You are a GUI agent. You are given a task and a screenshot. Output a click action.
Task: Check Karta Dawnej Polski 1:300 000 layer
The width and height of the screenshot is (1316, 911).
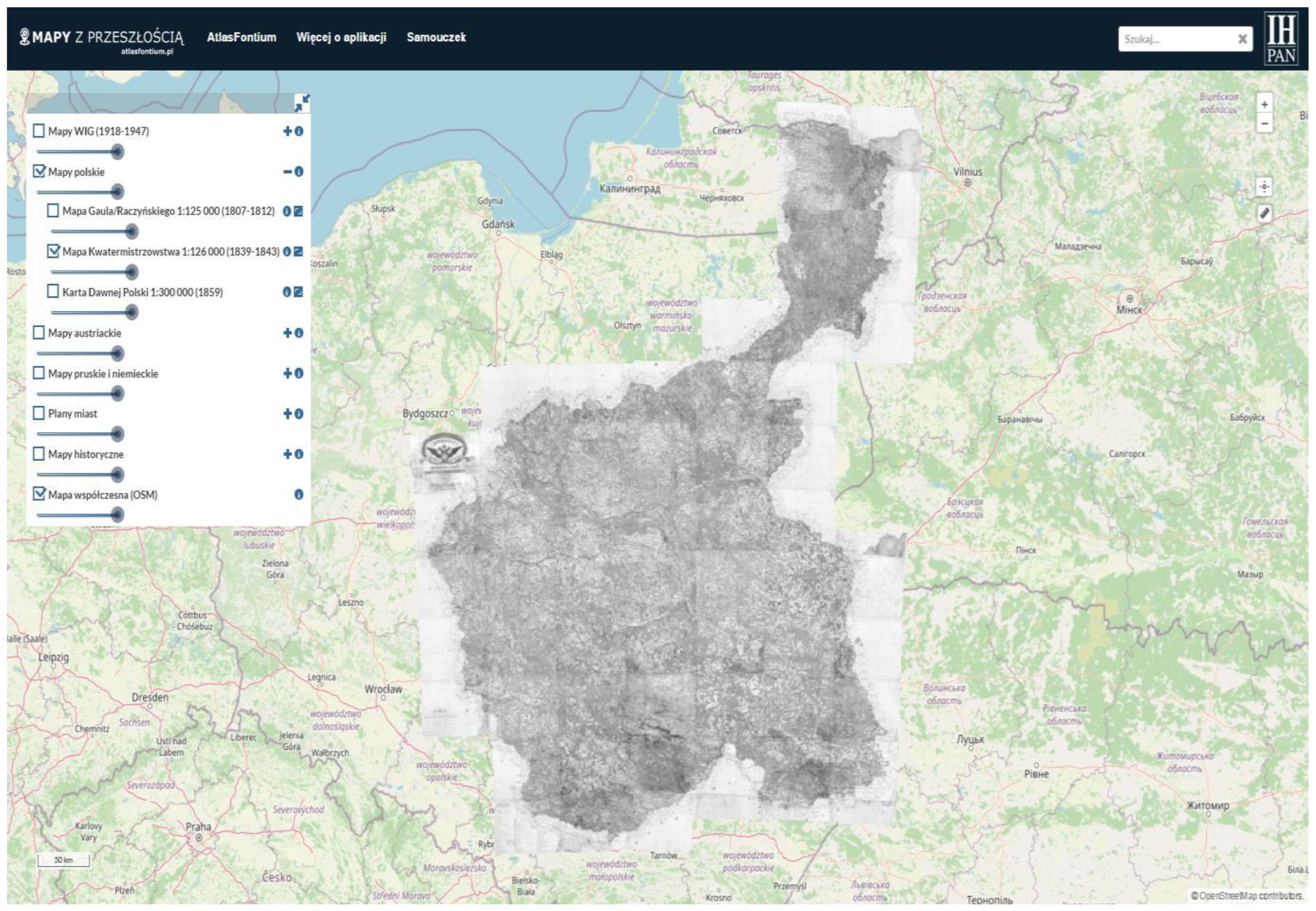coord(53,292)
